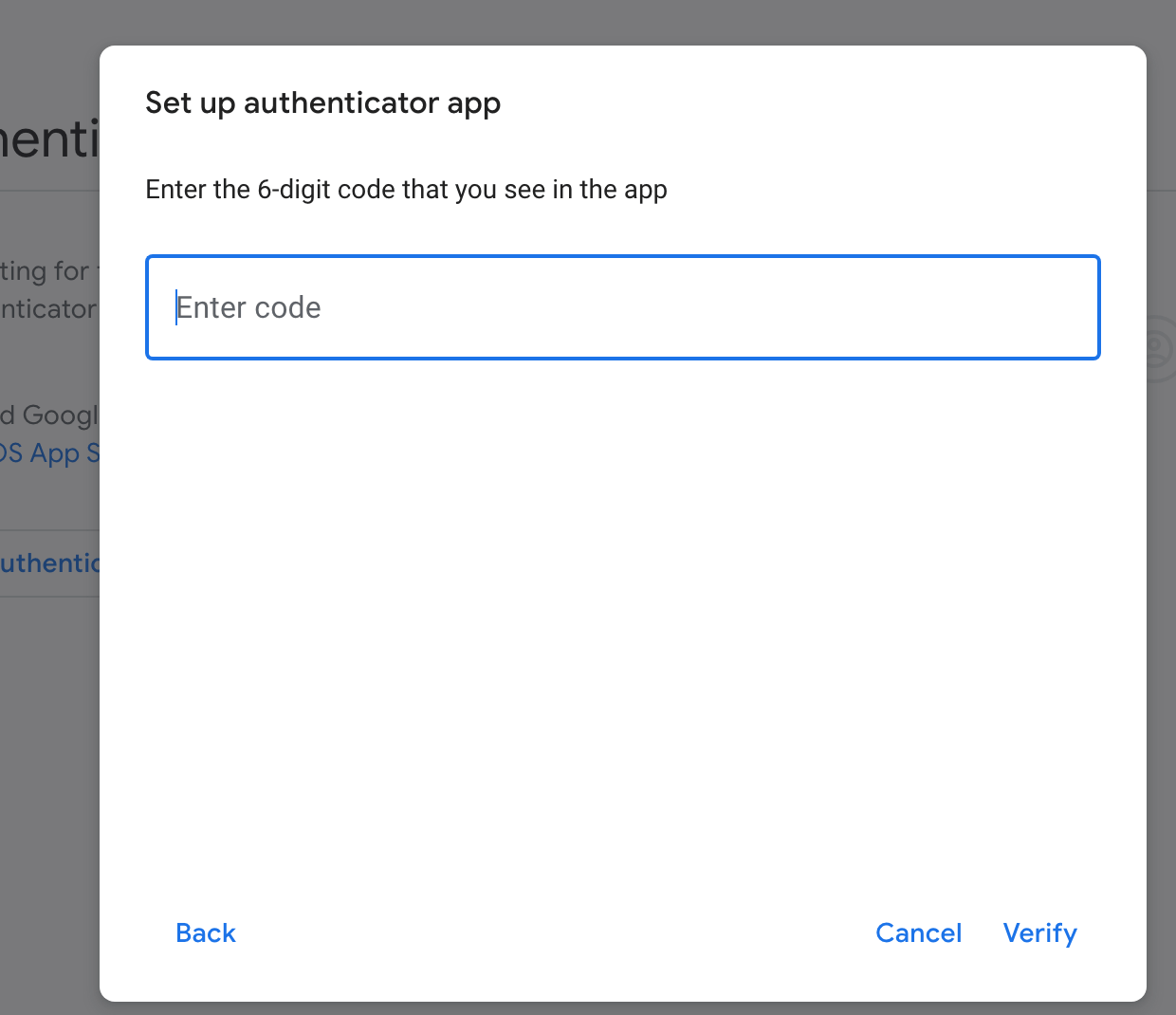Screen dimensions: 1176x1015
Task: Click the Verify button
Action: (1039, 932)
